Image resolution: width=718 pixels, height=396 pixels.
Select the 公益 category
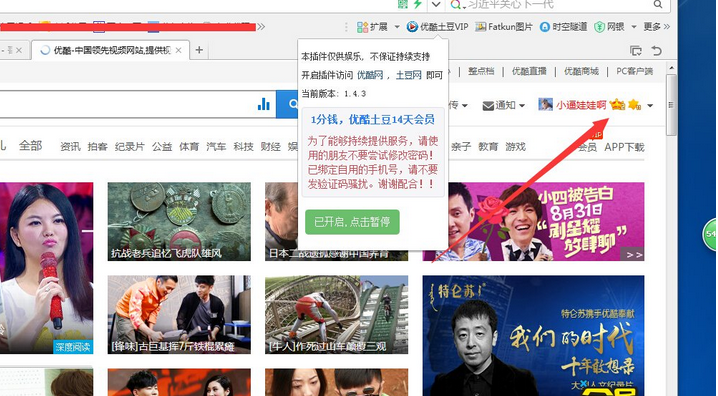[162, 146]
